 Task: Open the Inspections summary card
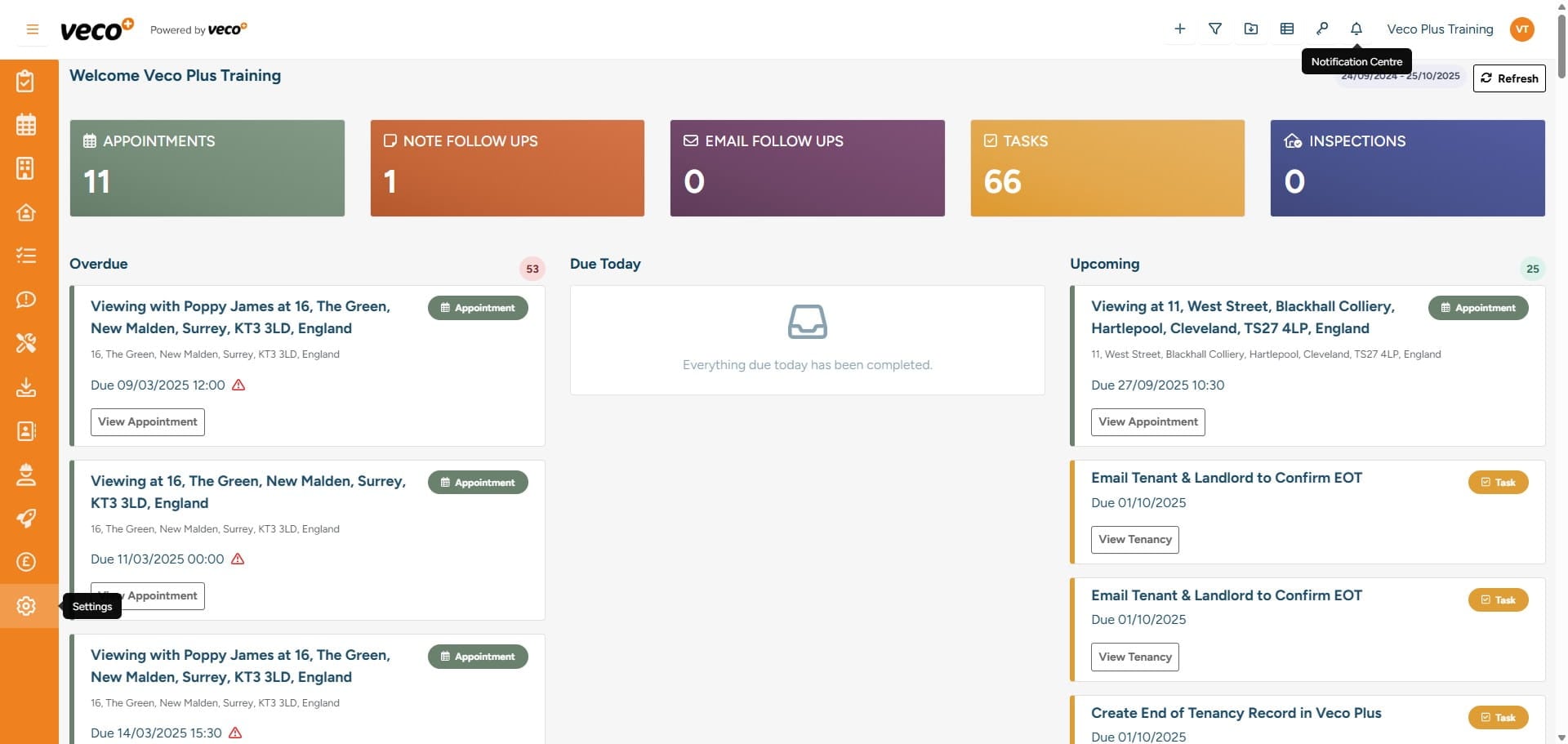1407,168
